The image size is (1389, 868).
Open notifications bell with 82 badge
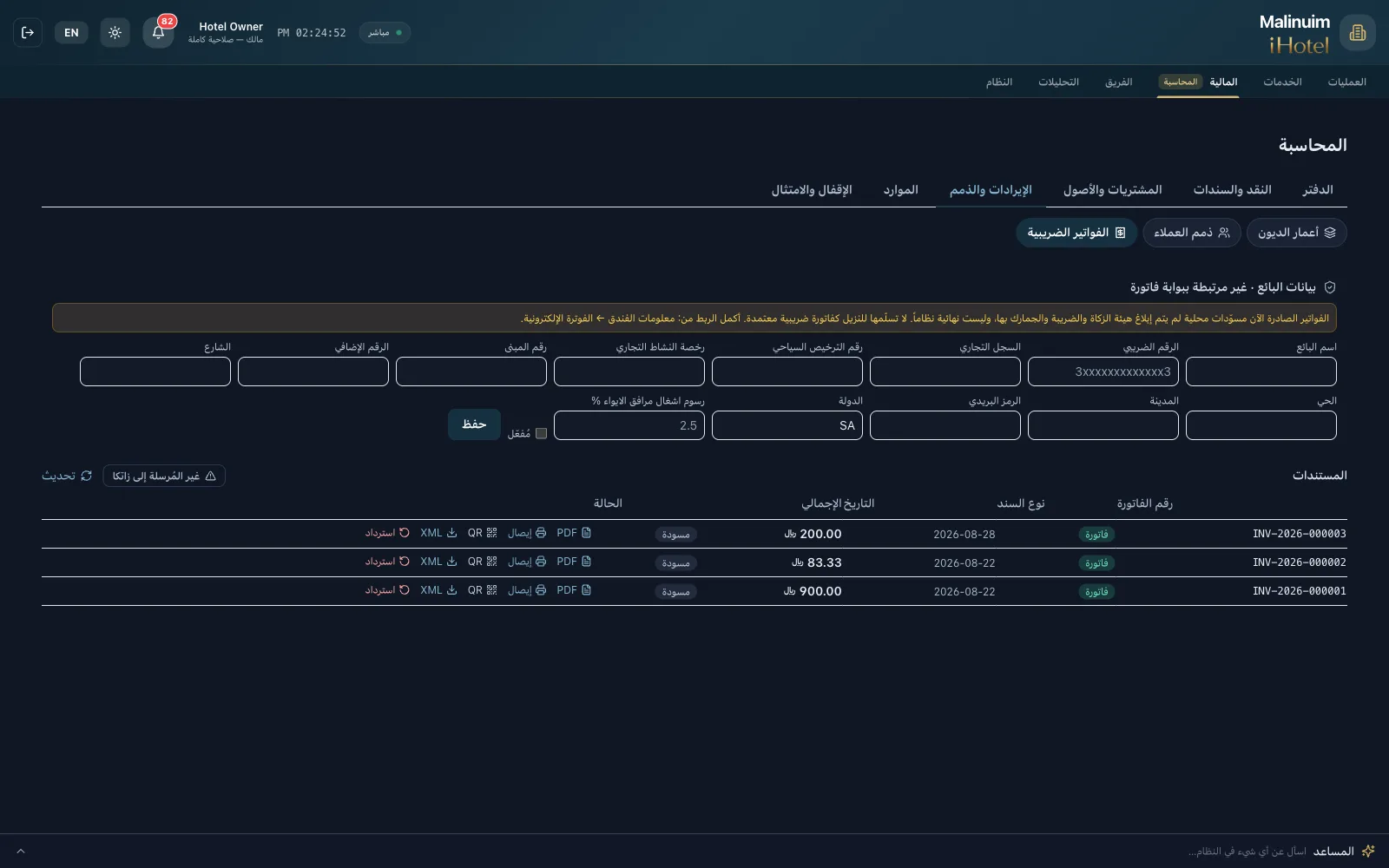158,33
